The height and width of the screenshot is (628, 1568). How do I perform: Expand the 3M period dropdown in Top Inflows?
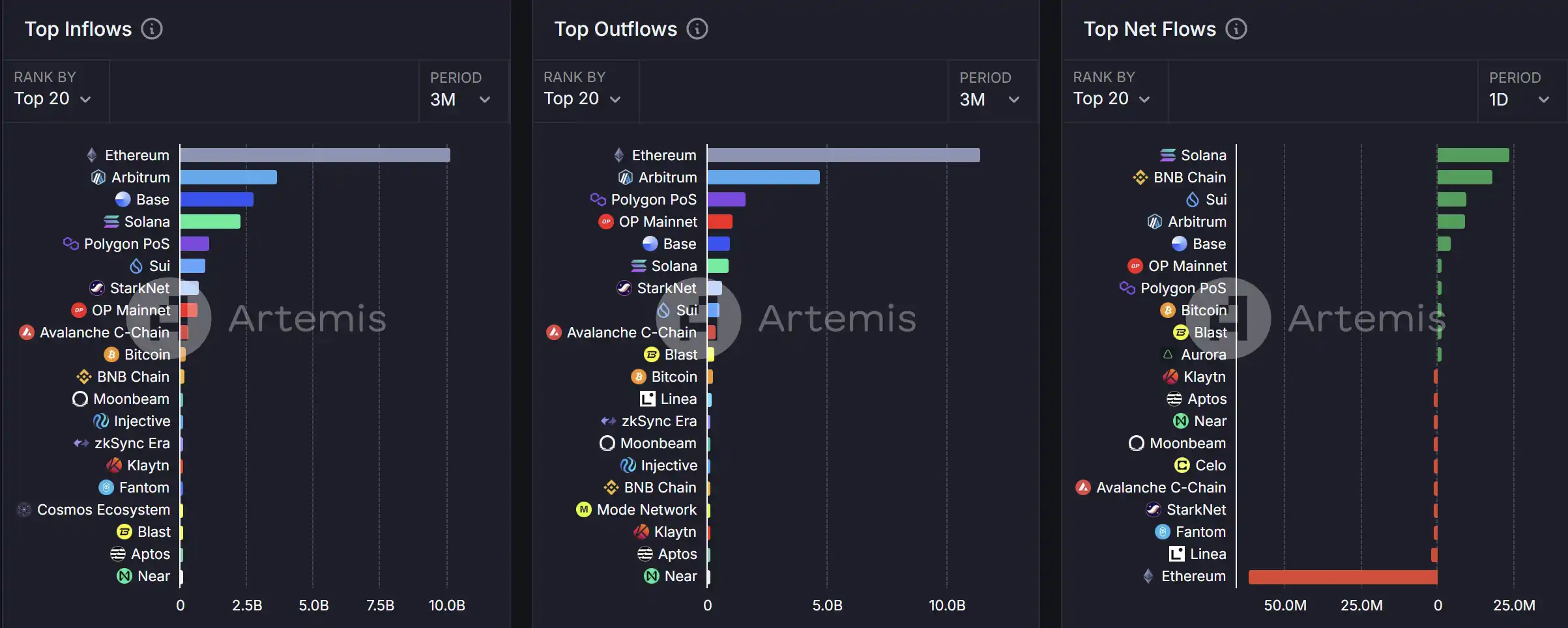tap(460, 99)
